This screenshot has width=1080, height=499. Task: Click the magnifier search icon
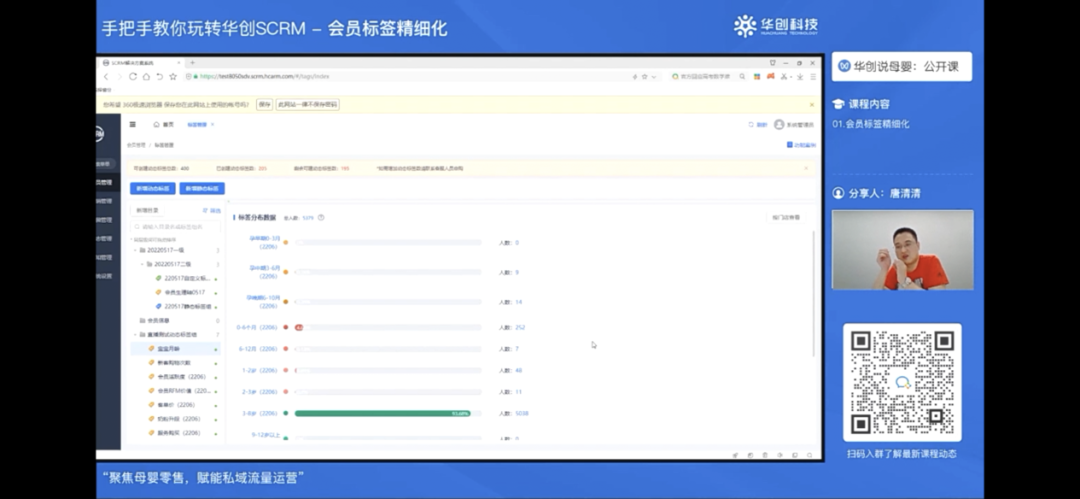pos(742,77)
